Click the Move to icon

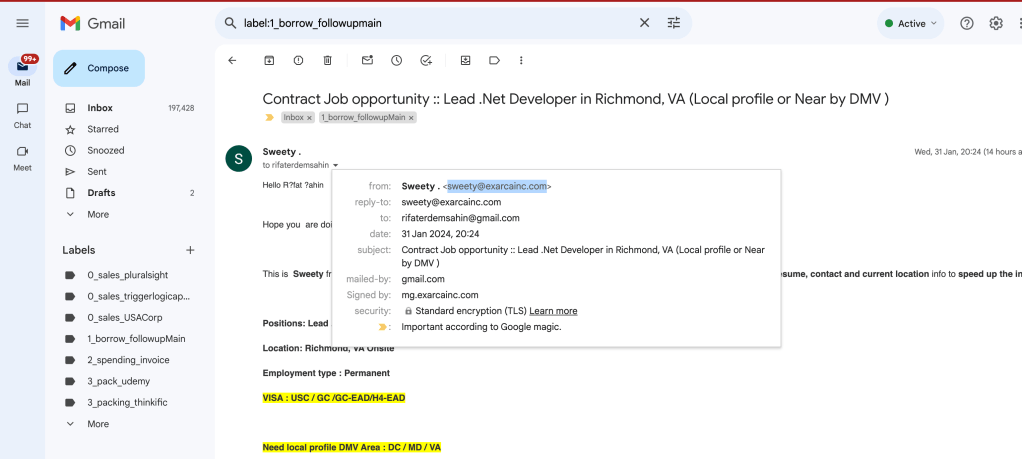coord(465,60)
